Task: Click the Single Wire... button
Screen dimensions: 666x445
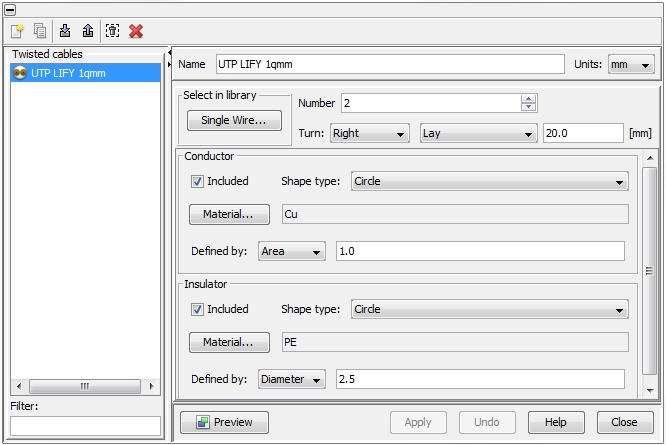Action: 234,120
